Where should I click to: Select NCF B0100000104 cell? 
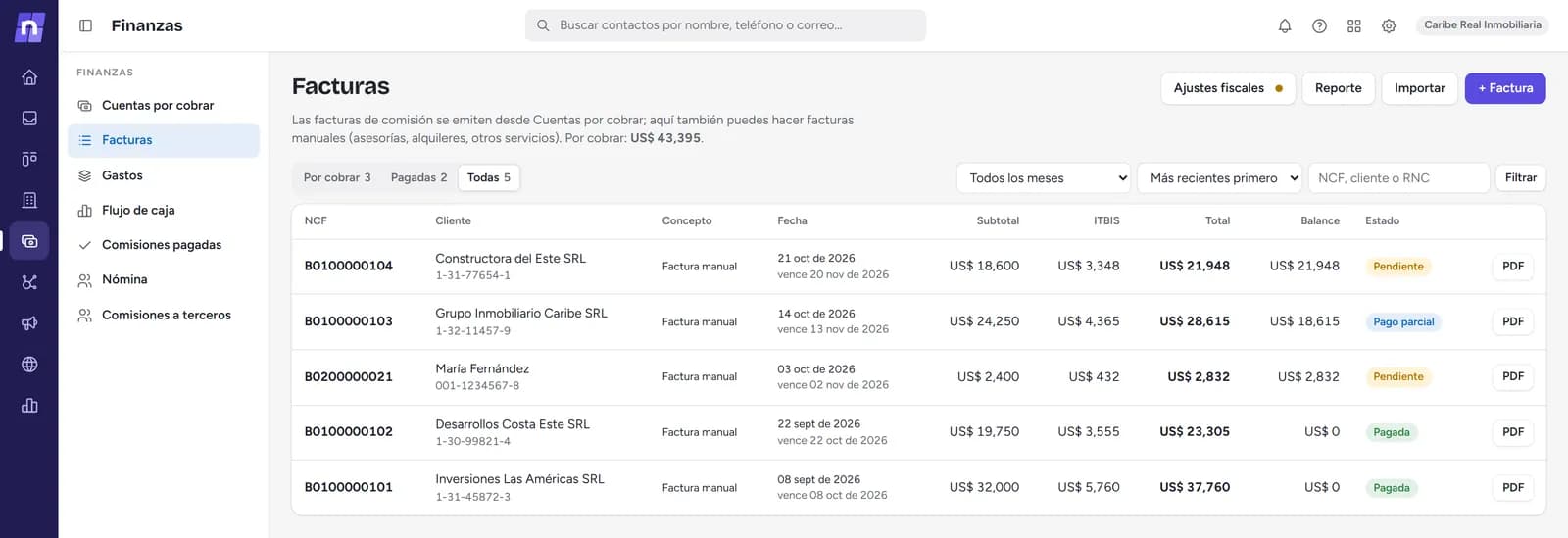[348, 266]
